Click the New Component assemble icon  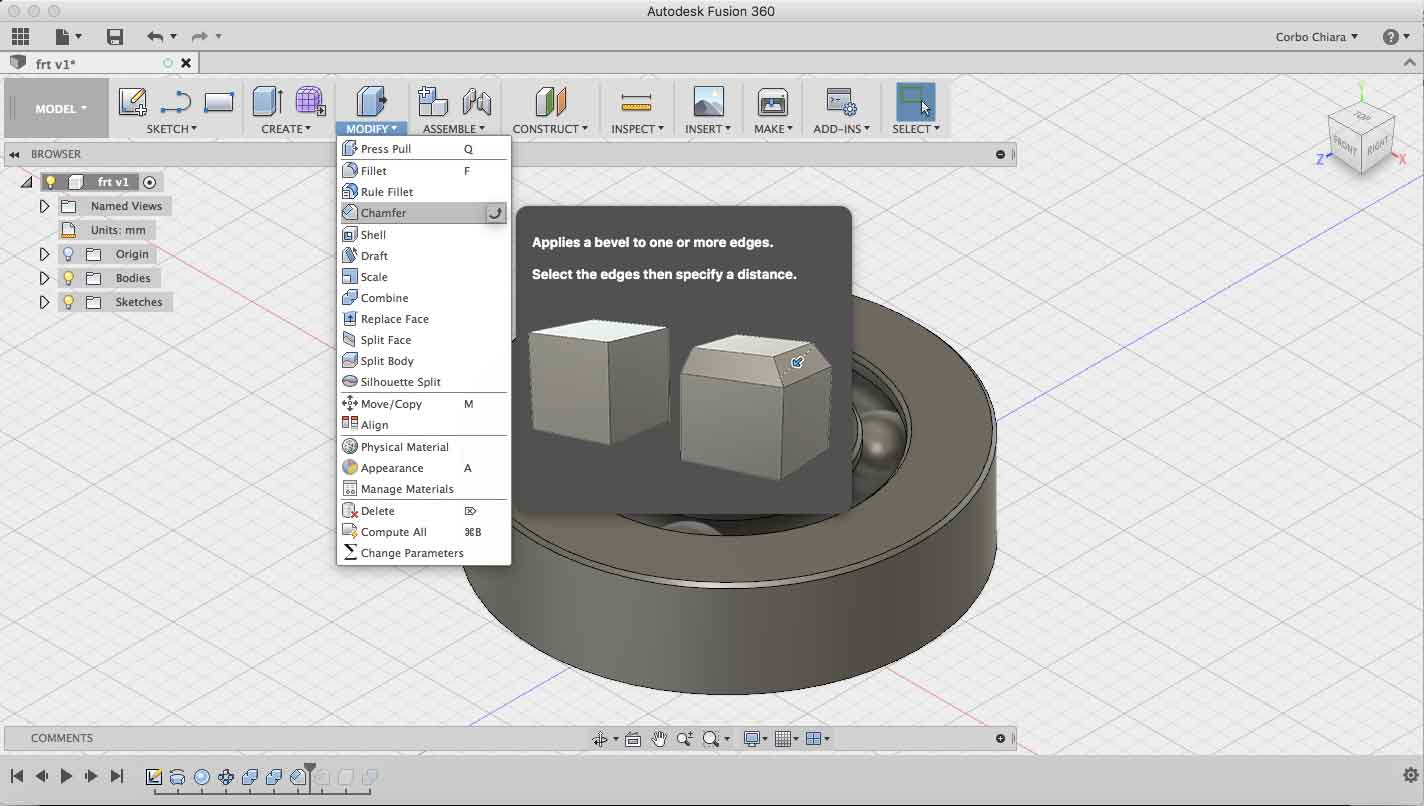432,101
